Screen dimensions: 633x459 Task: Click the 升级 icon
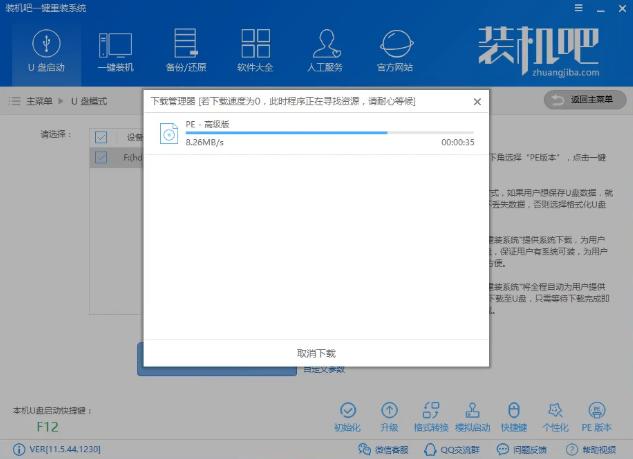[389, 417]
